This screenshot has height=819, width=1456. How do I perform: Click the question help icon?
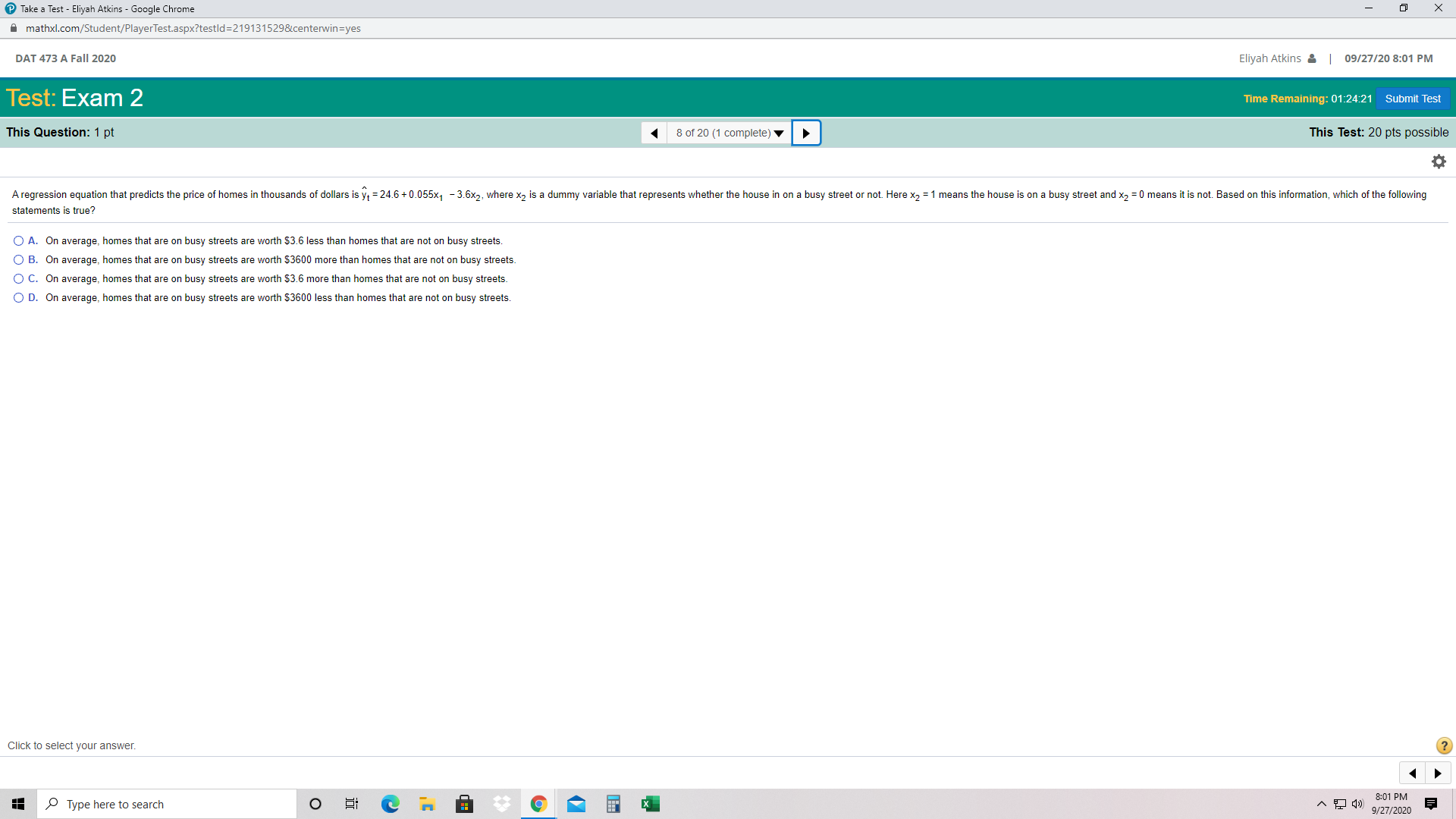point(1443,745)
